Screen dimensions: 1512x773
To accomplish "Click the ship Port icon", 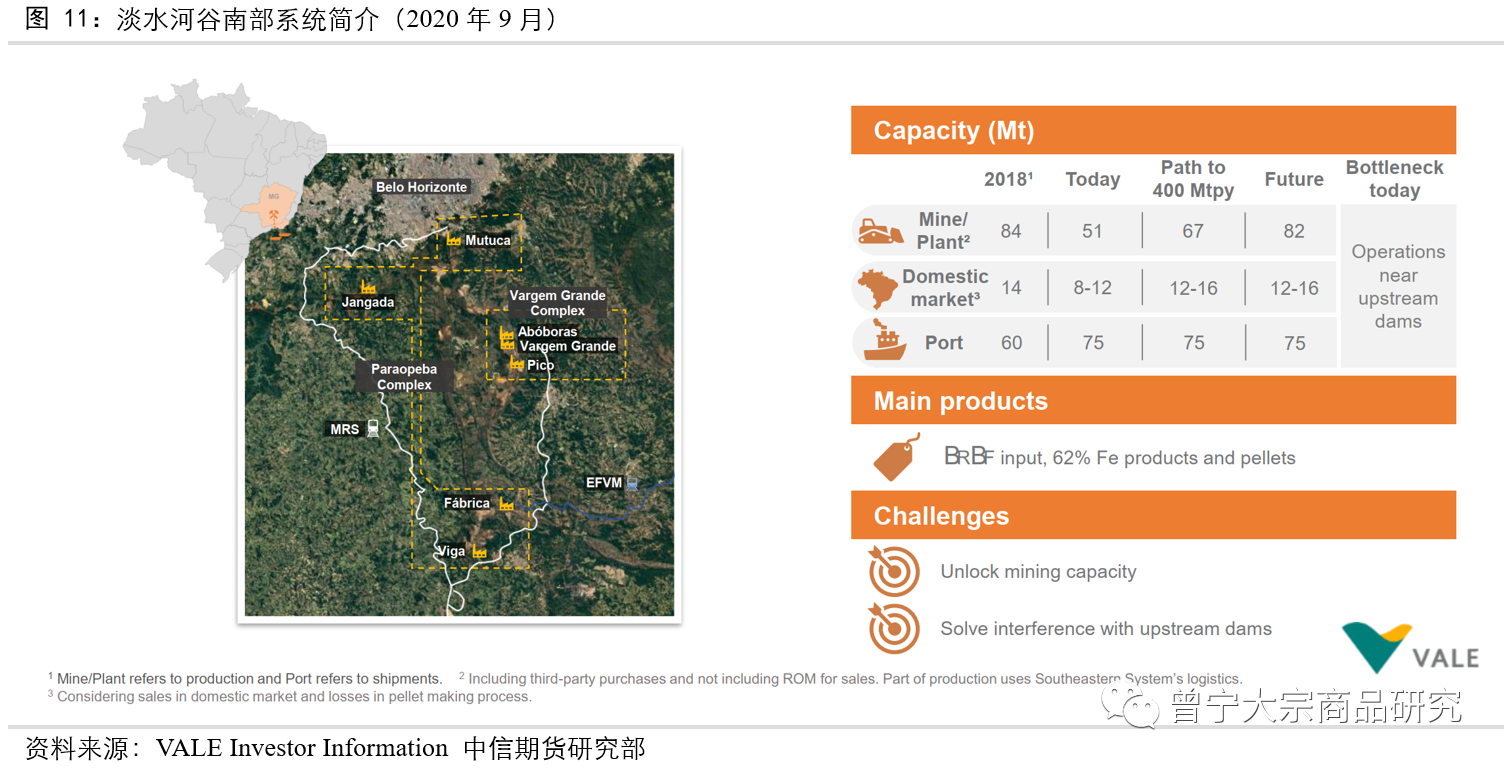I will (884, 341).
